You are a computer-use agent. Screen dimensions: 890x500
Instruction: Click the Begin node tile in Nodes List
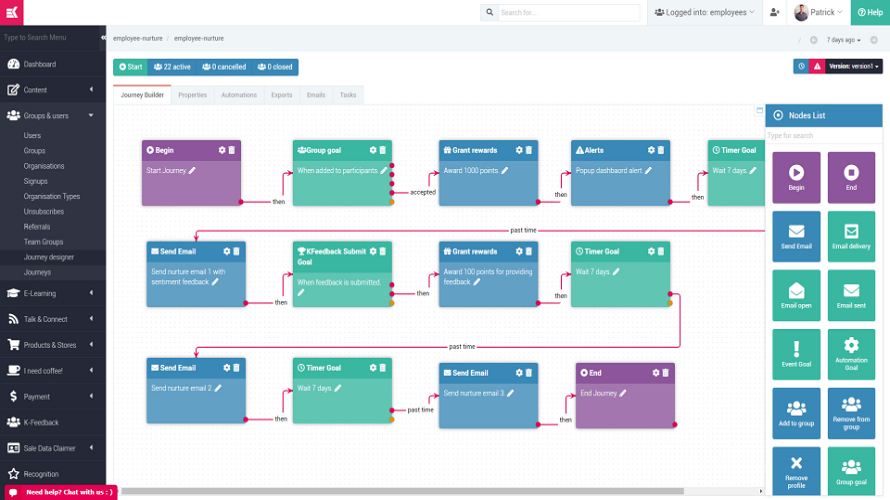pyautogui.click(x=796, y=177)
